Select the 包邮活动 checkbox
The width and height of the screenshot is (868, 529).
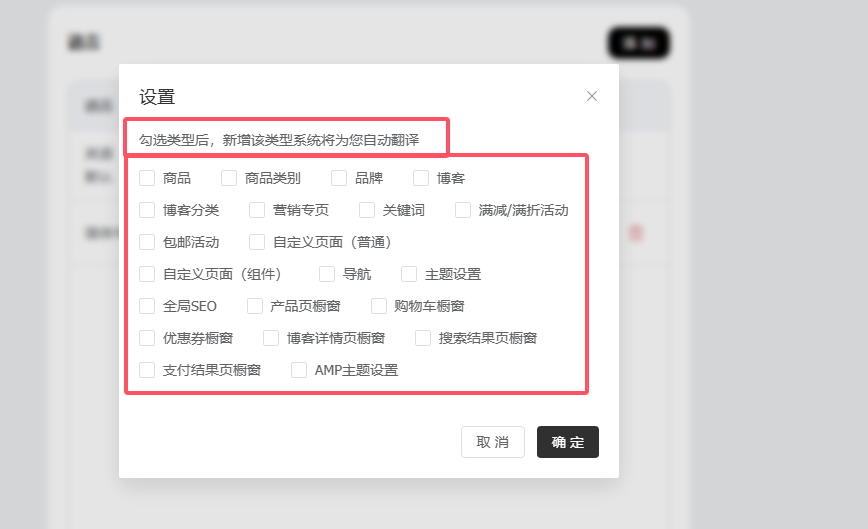[x=148, y=242]
